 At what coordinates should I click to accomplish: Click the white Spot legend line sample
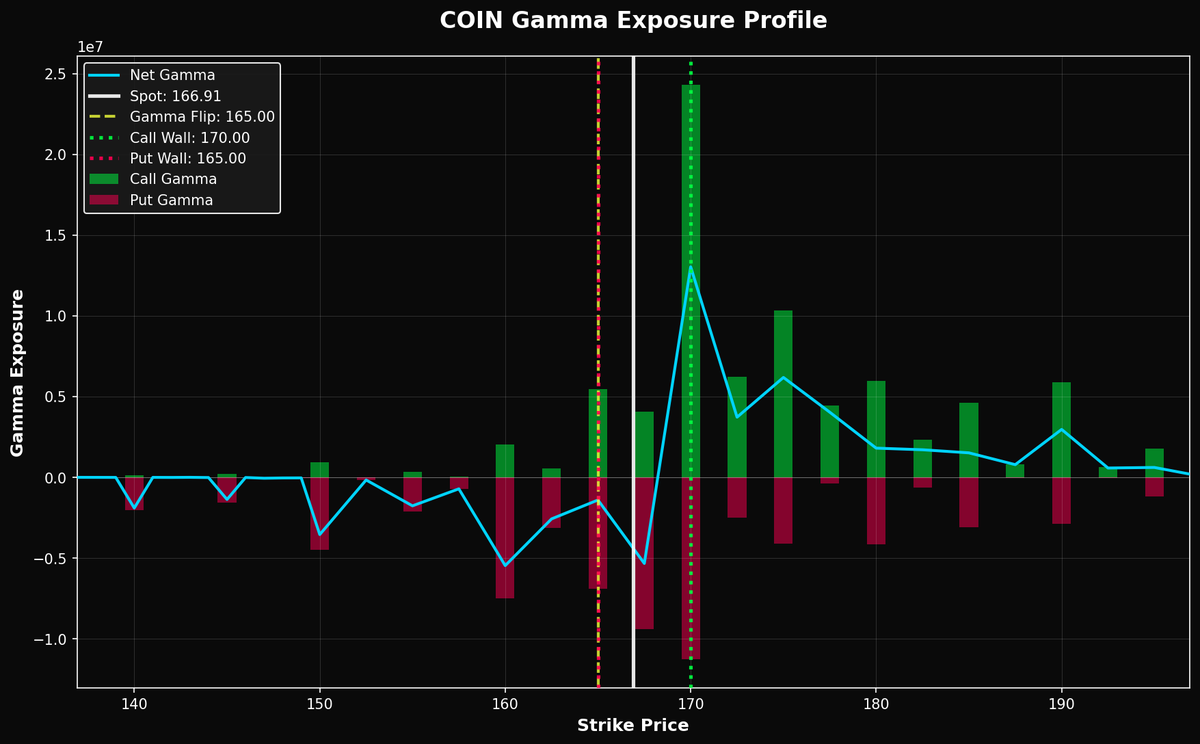(x=104, y=97)
